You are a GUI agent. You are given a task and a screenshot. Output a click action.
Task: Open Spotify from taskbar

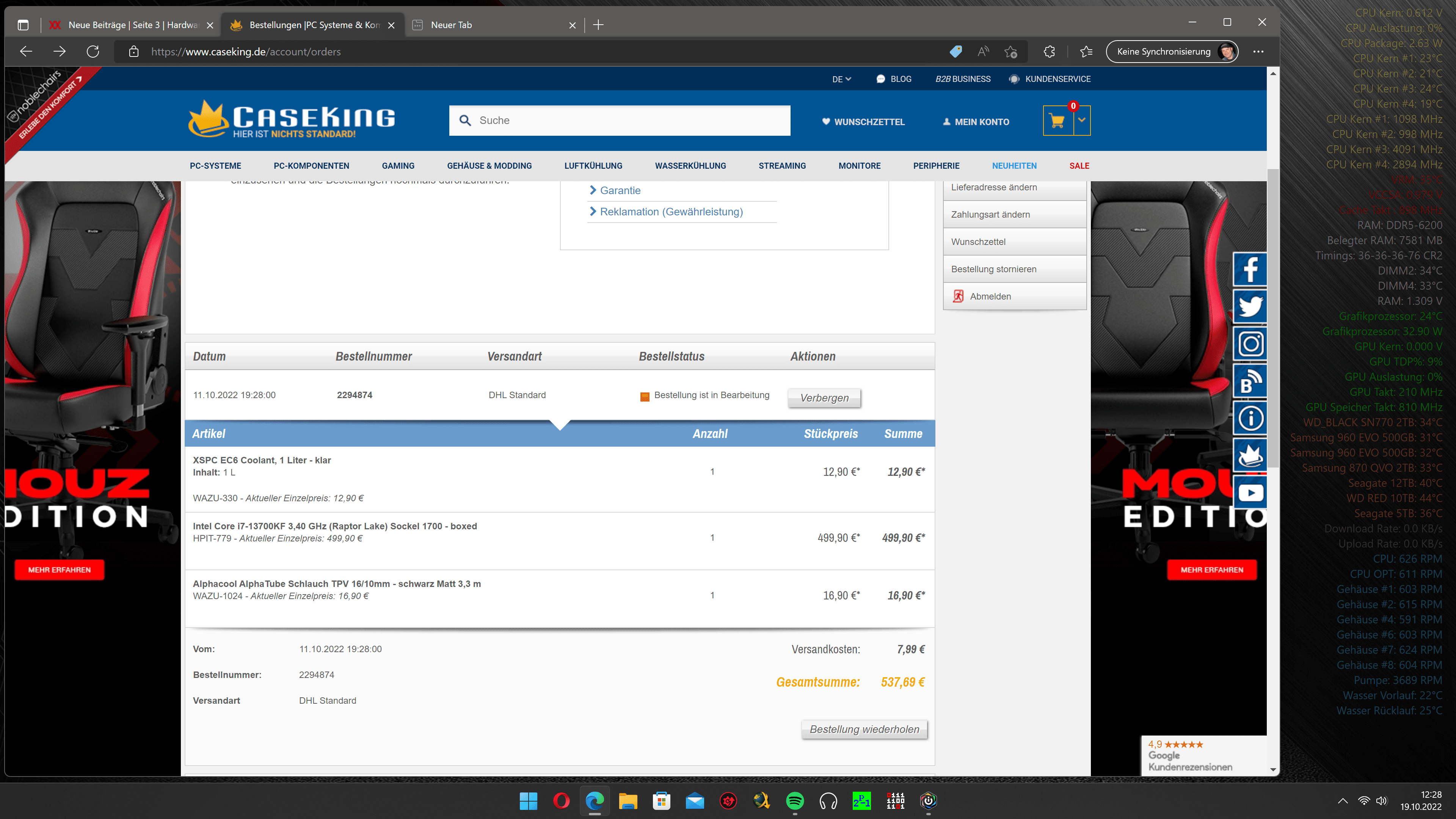tap(795, 800)
